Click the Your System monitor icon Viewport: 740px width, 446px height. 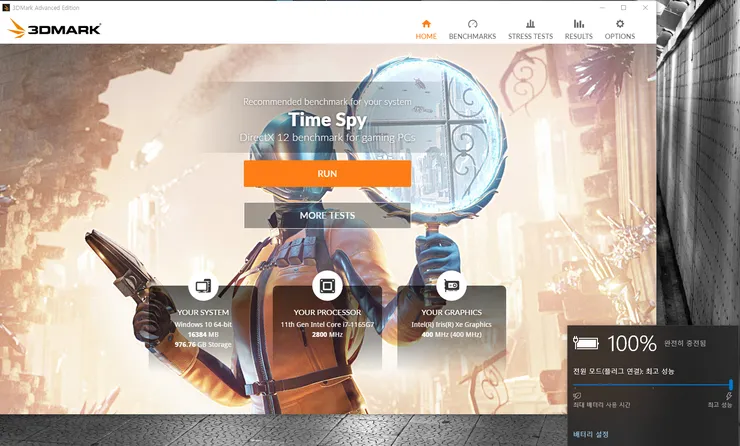[x=203, y=286]
